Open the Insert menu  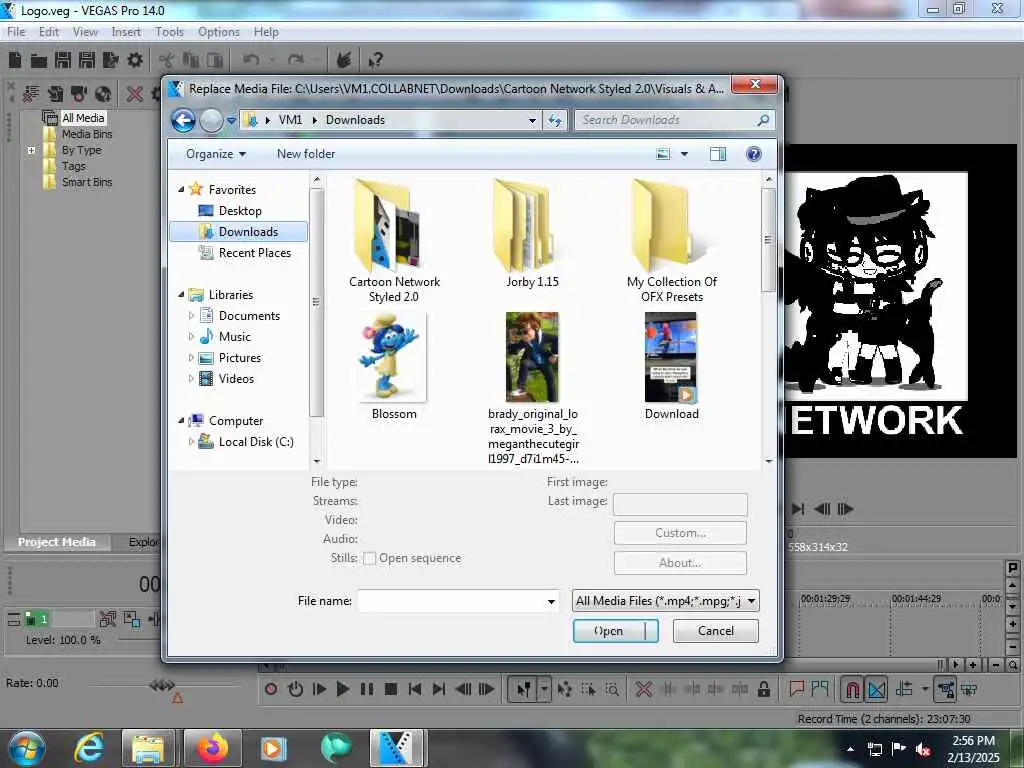tap(126, 32)
